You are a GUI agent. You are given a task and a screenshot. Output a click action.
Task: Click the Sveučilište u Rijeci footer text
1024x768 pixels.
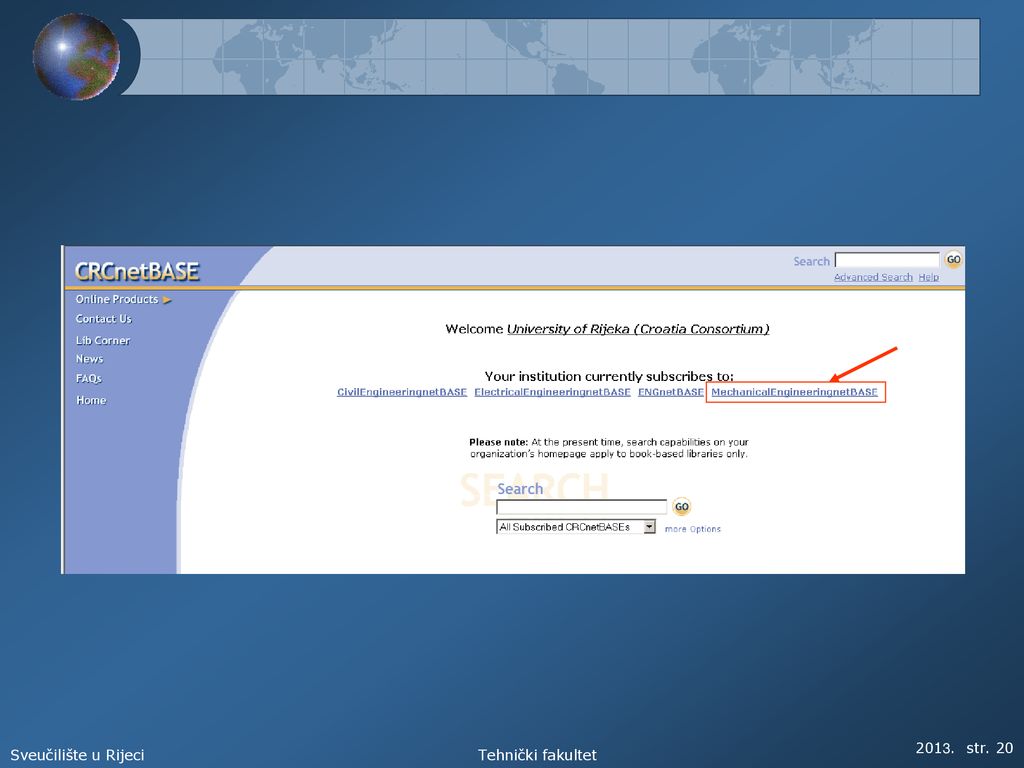(x=77, y=755)
